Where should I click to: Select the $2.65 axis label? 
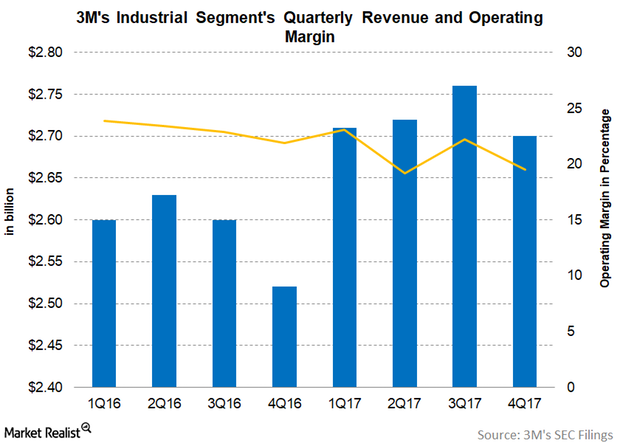(x=45, y=178)
